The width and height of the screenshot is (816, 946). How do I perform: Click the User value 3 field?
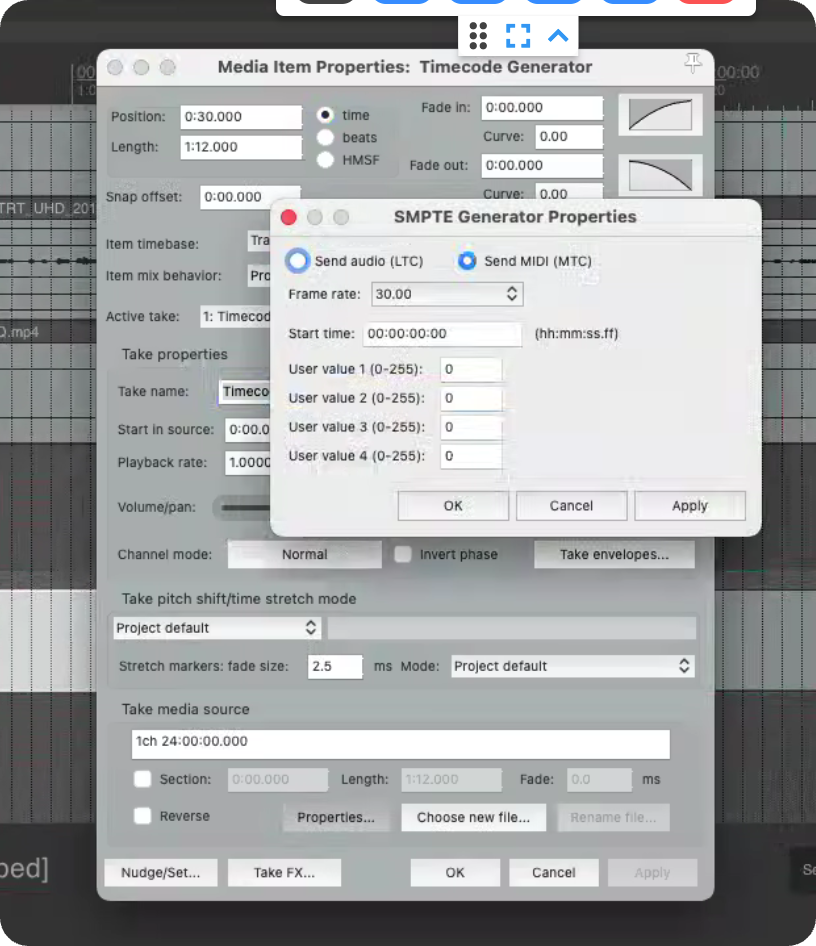[x=471, y=427]
